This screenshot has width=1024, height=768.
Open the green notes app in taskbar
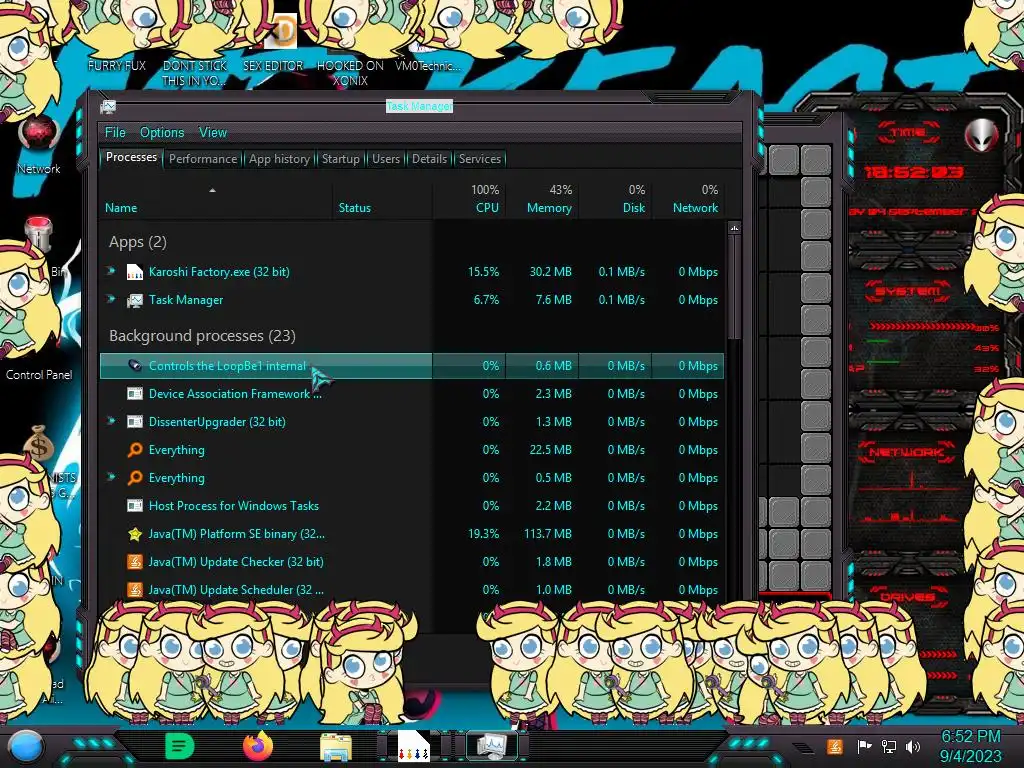click(179, 746)
